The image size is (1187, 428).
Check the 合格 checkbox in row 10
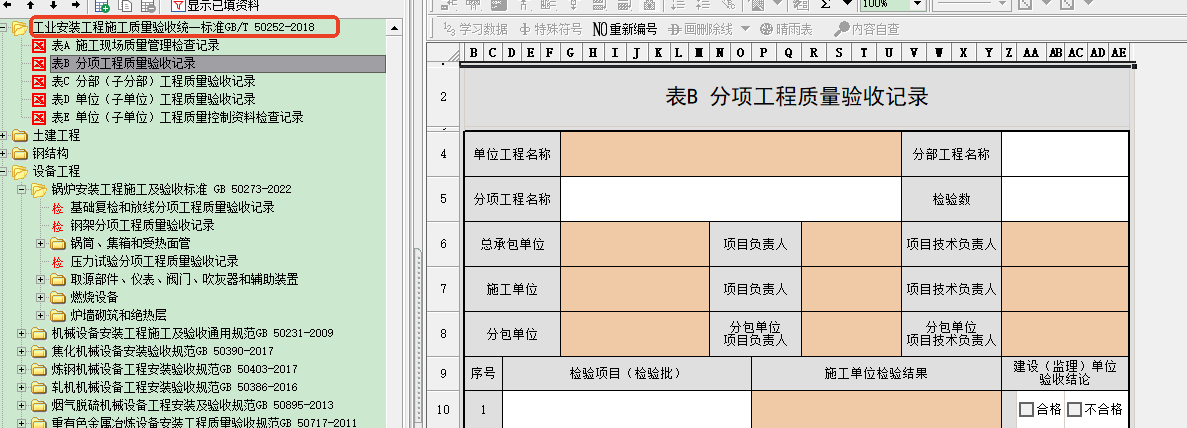[x=1026, y=409]
